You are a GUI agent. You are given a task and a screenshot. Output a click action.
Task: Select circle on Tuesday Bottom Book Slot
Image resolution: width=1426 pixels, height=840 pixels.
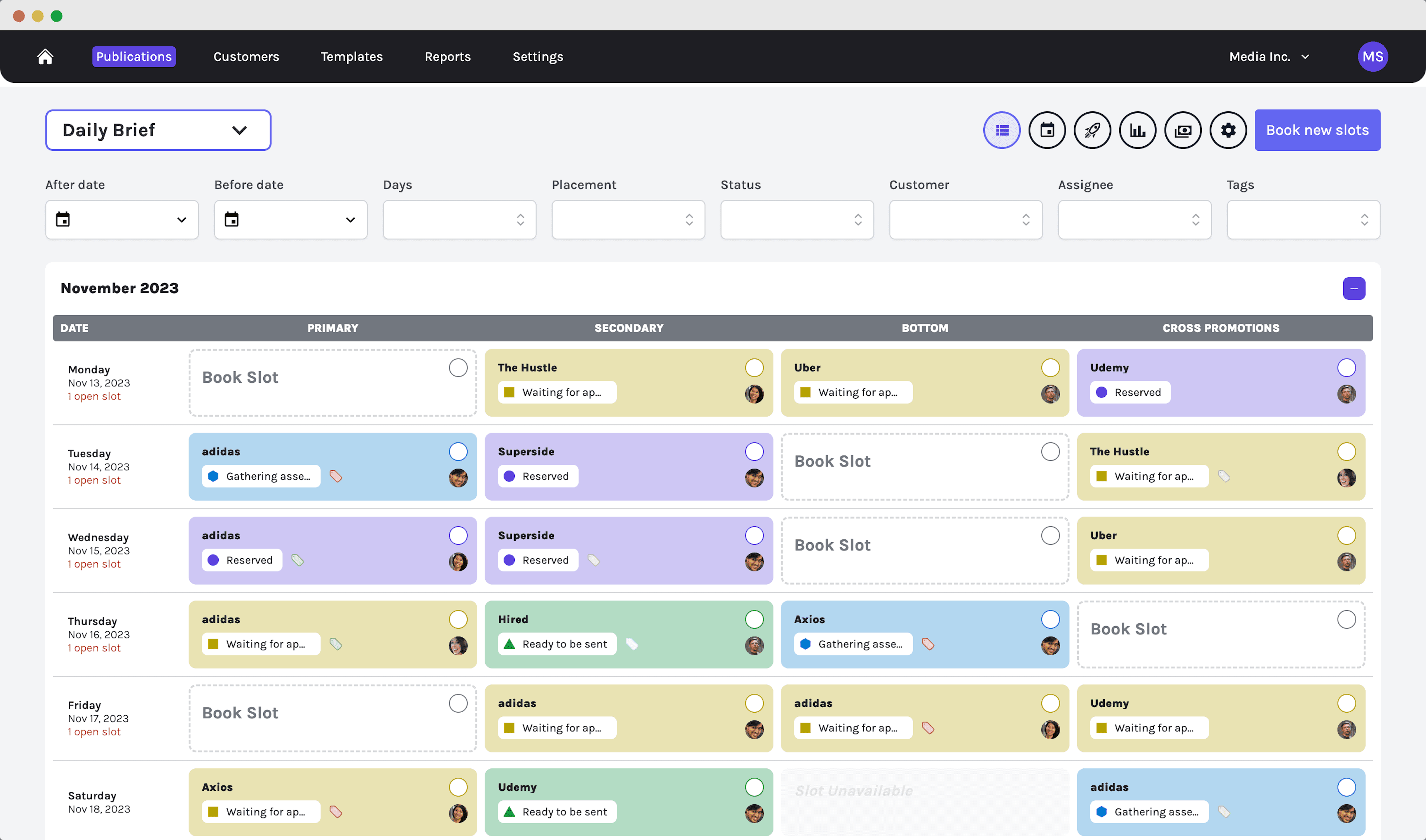click(x=1050, y=452)
